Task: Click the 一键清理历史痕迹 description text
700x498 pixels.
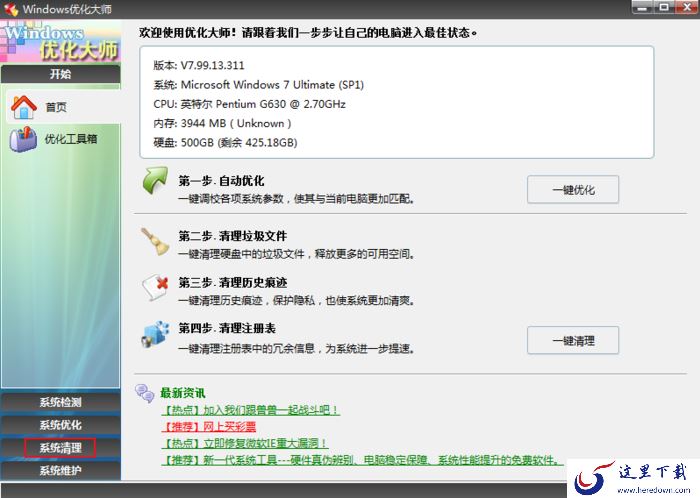Action: 296,300
